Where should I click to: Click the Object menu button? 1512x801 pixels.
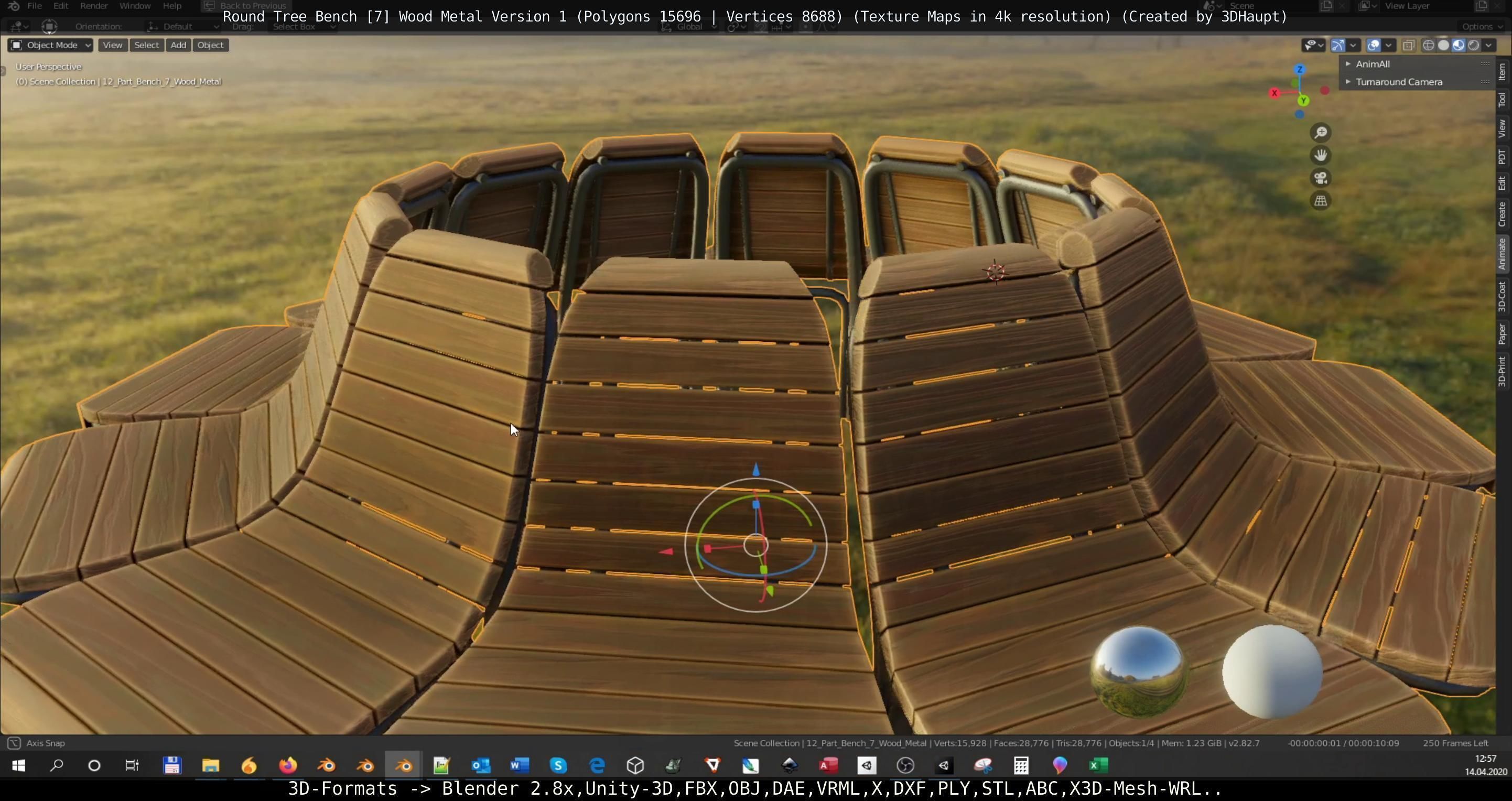click(x=210, y=45)
